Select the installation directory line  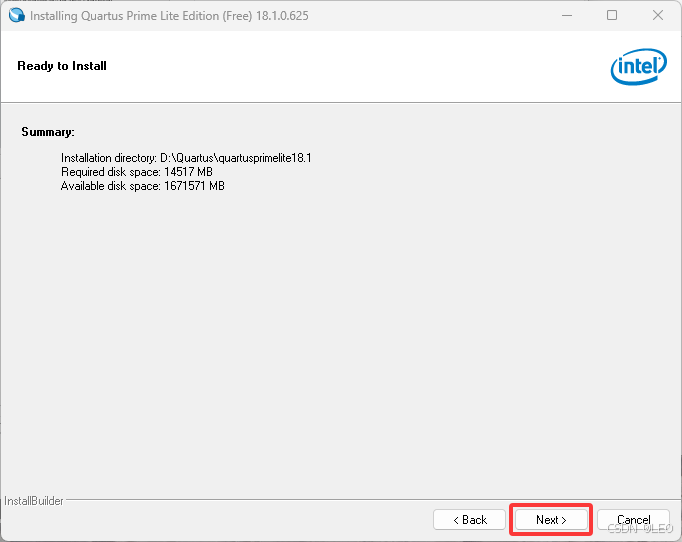(186, 157)
